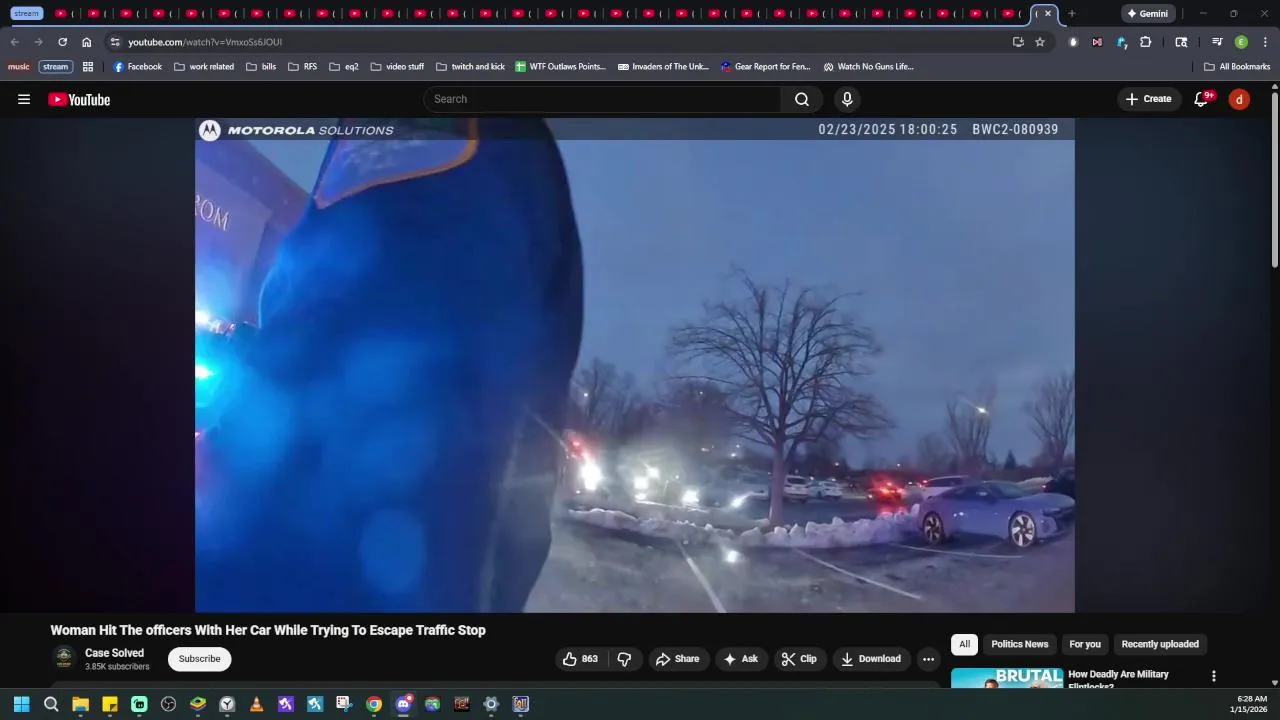Open File Explorer from the taskbar
This screenshot has height=720, width=1280.
click(x=80, y=704)
